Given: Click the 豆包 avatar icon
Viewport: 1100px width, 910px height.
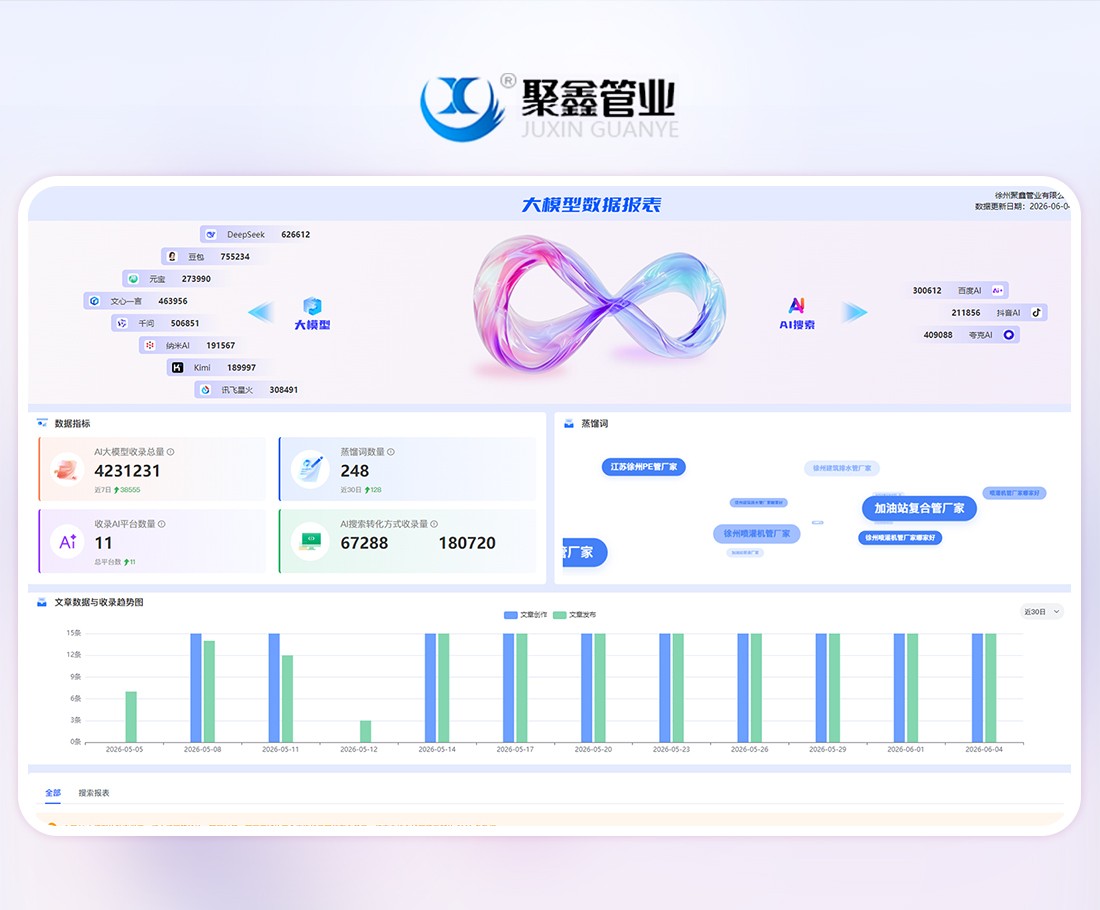Looking at the screenshot, I should [x=172, y=257].
